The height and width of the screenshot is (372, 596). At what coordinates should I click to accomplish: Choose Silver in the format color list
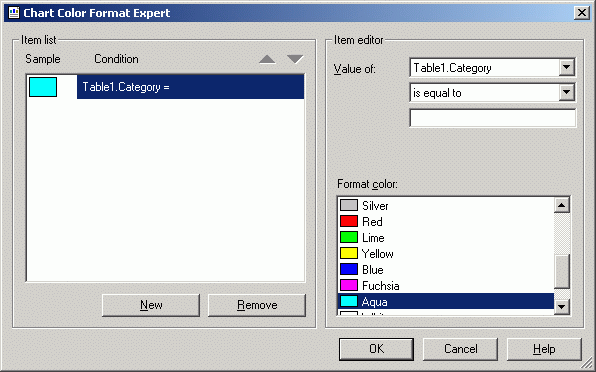coord(446,206)
